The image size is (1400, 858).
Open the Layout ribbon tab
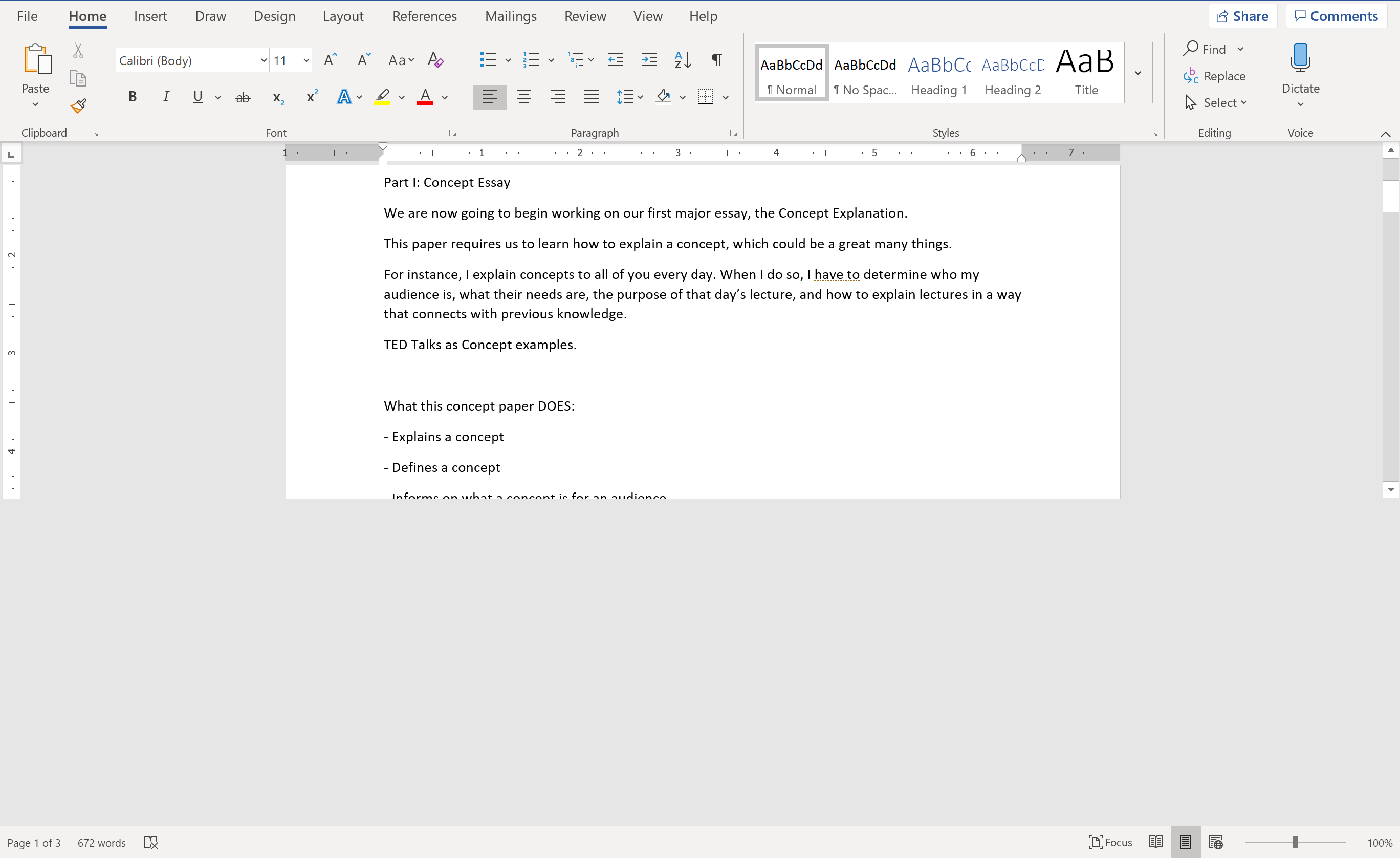(343, 16)
